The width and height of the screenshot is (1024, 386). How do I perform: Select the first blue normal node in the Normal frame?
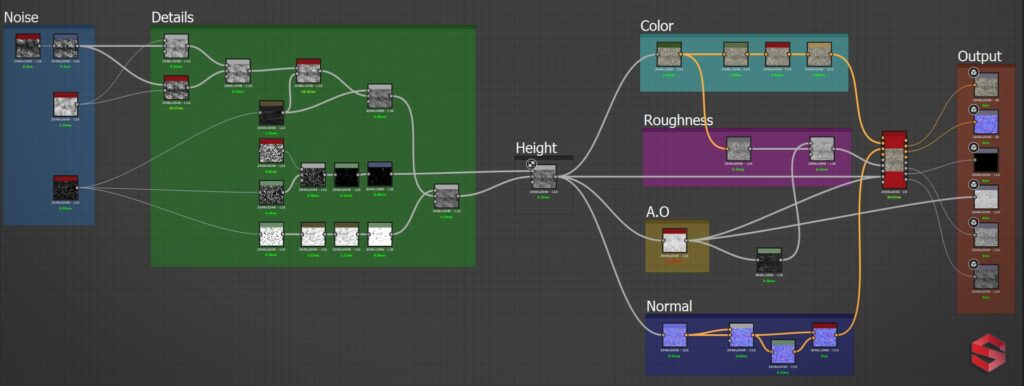click(675, 336)
